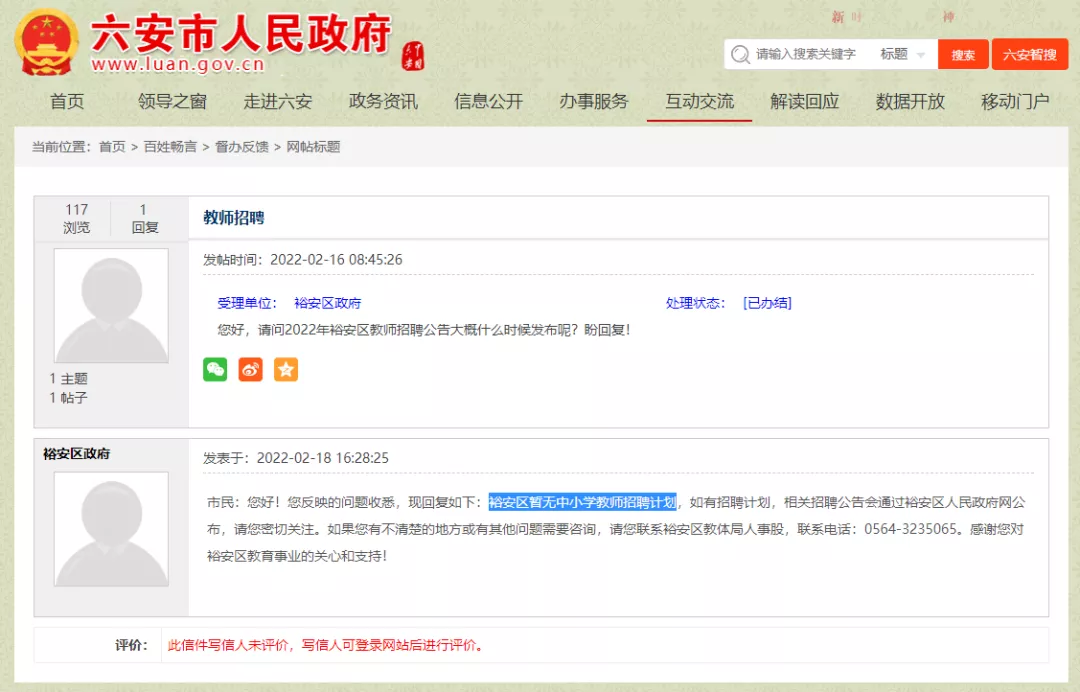
Task: Click the WeChat share icon
Action: pyautogui.click(x=215, y=369)
